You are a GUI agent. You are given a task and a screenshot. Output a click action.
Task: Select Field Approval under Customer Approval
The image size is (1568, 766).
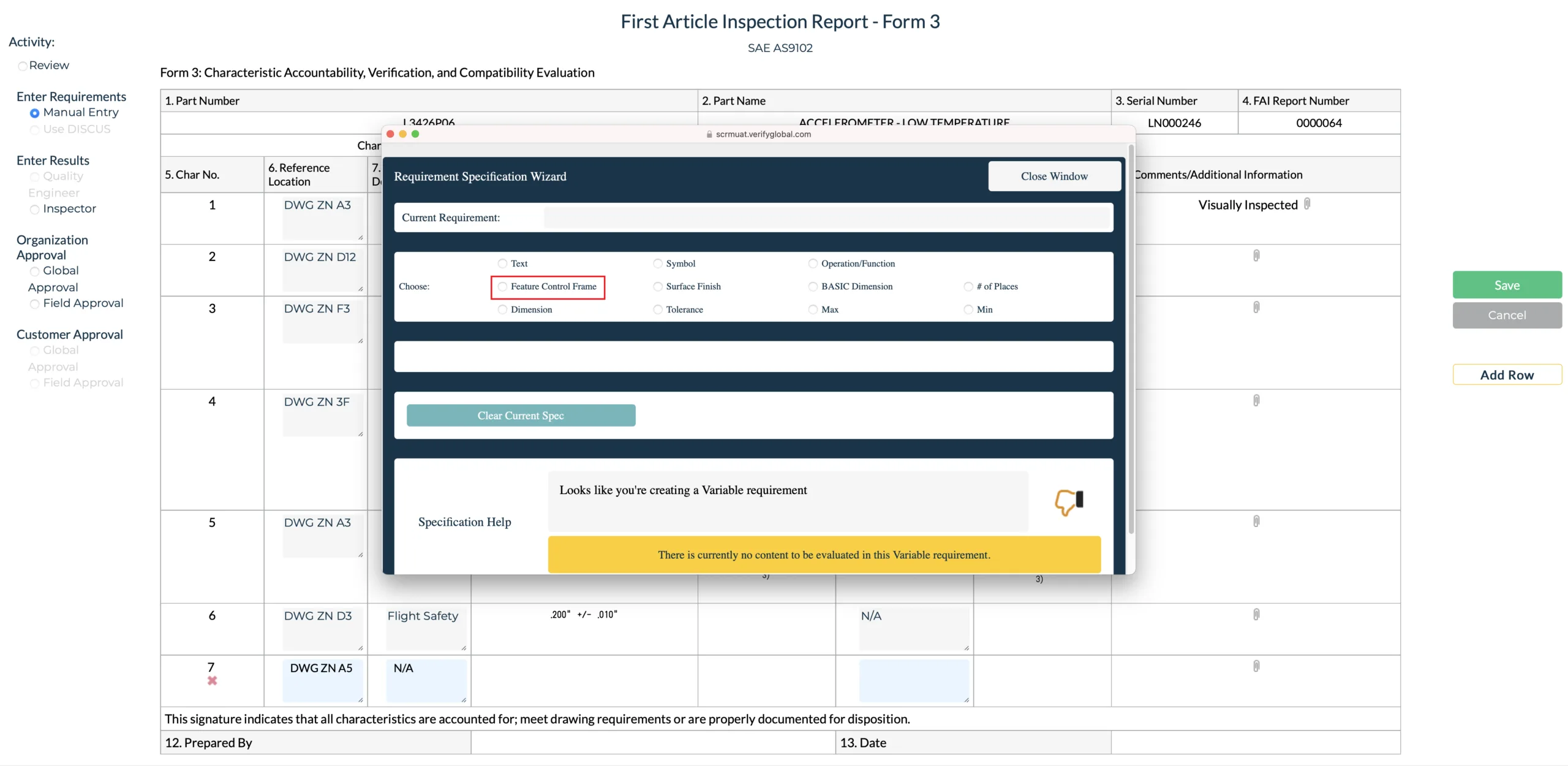coord(35,384)
